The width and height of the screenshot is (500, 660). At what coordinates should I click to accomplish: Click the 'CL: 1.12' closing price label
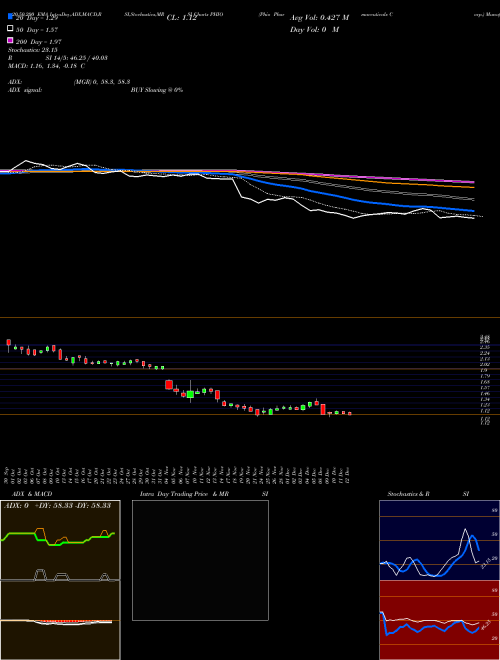182,18
